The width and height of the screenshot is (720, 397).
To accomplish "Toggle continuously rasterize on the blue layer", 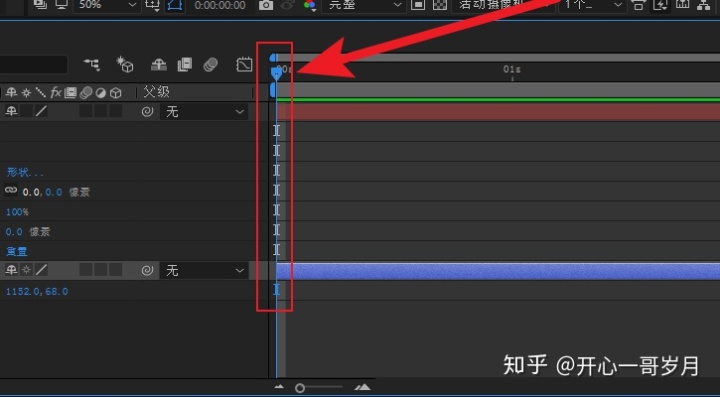I will pos(26,270).
